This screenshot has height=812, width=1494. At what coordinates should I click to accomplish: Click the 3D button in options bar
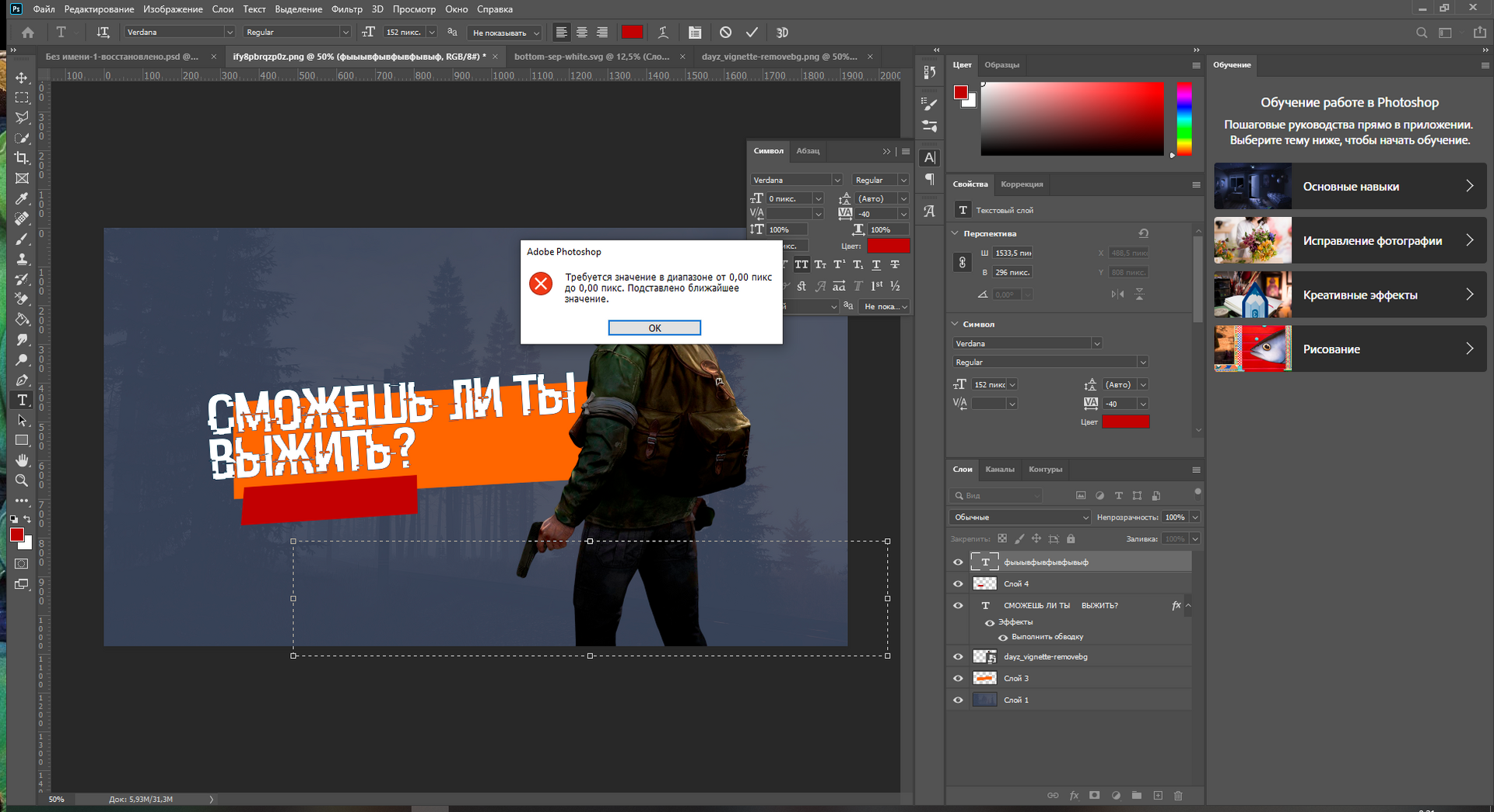coord(782,33)
